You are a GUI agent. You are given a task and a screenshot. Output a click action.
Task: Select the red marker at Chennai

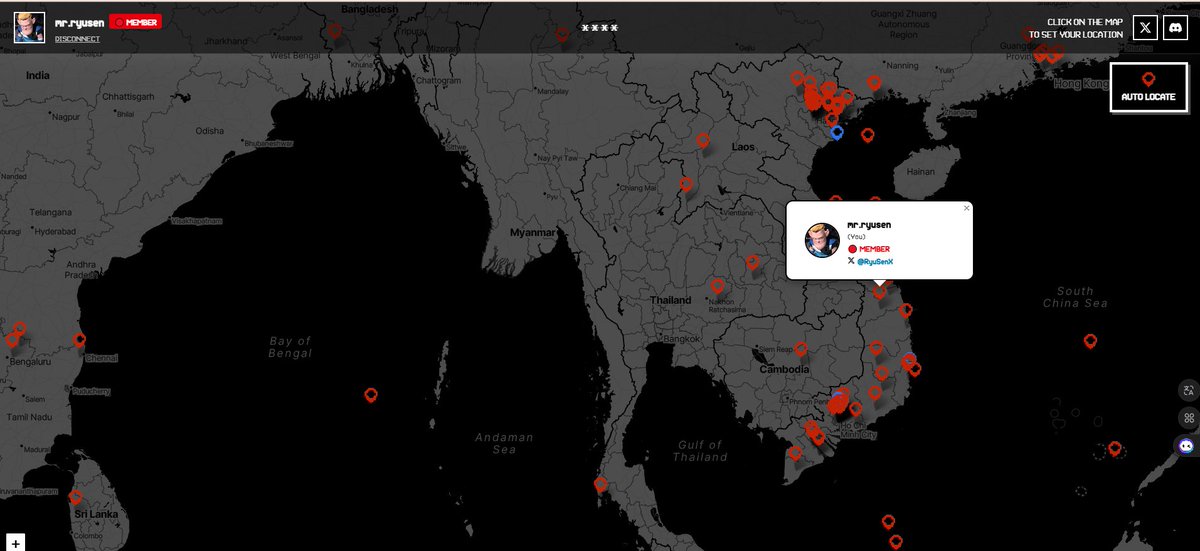[x=80, y=340]
